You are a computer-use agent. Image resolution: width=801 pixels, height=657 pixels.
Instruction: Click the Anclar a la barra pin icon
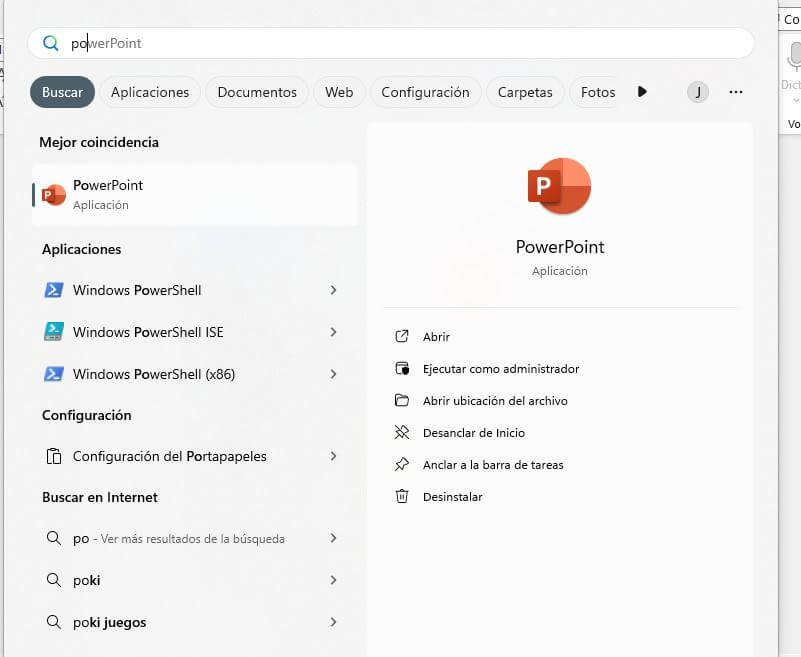pos(402,465)
